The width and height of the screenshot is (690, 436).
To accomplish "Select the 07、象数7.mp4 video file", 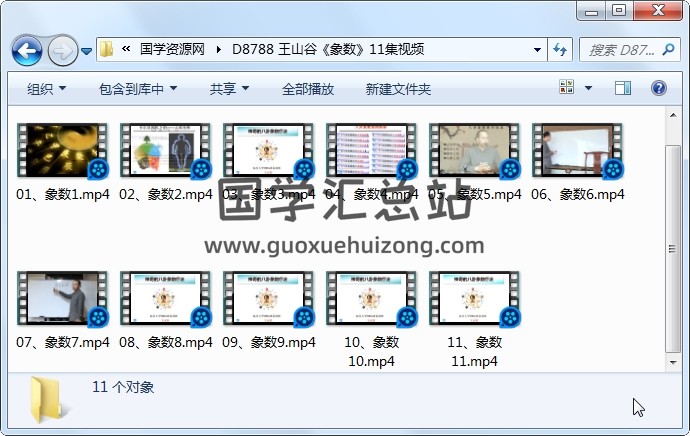I will click(62, 299).
